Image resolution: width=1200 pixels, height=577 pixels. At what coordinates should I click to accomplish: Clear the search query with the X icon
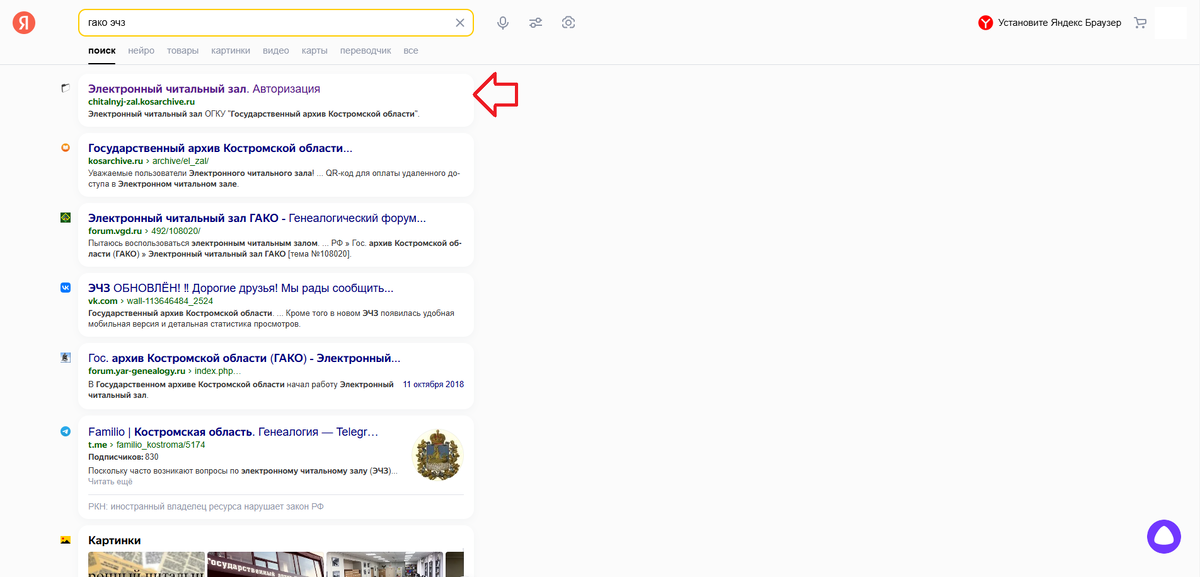(x=460, y=23)
